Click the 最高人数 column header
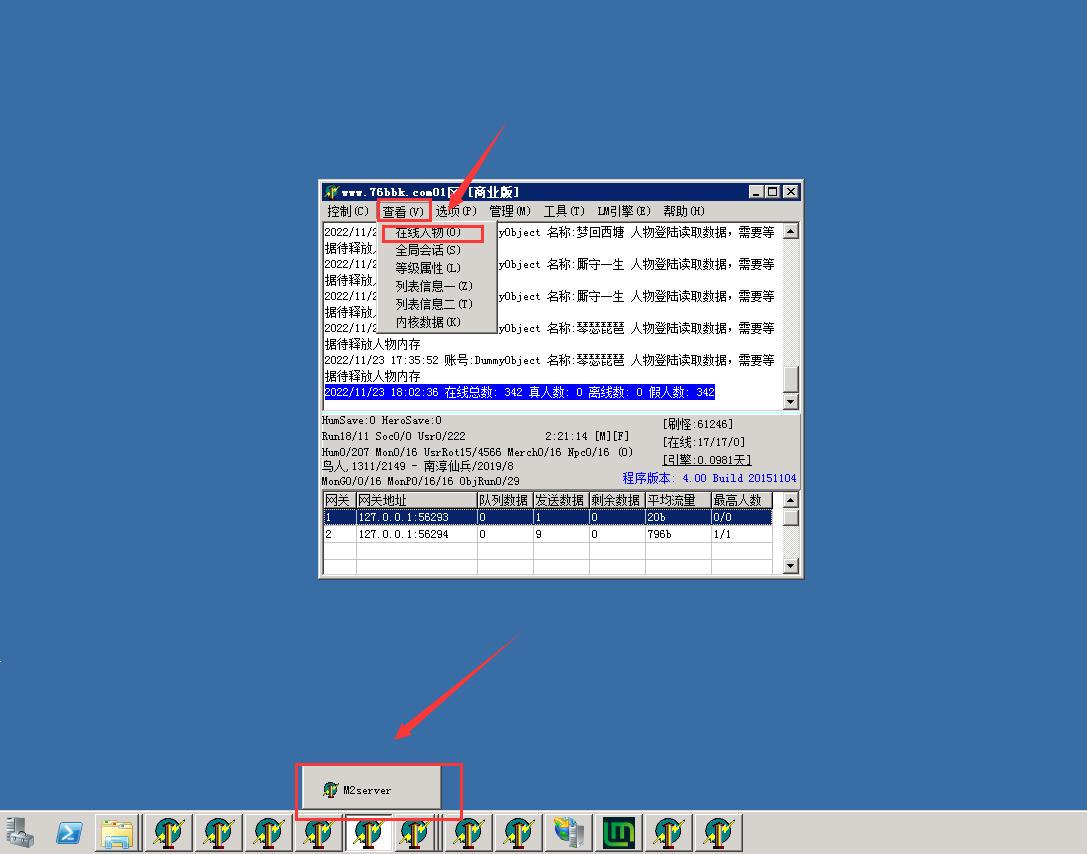The image size is (1087, 854). [742, 500]
